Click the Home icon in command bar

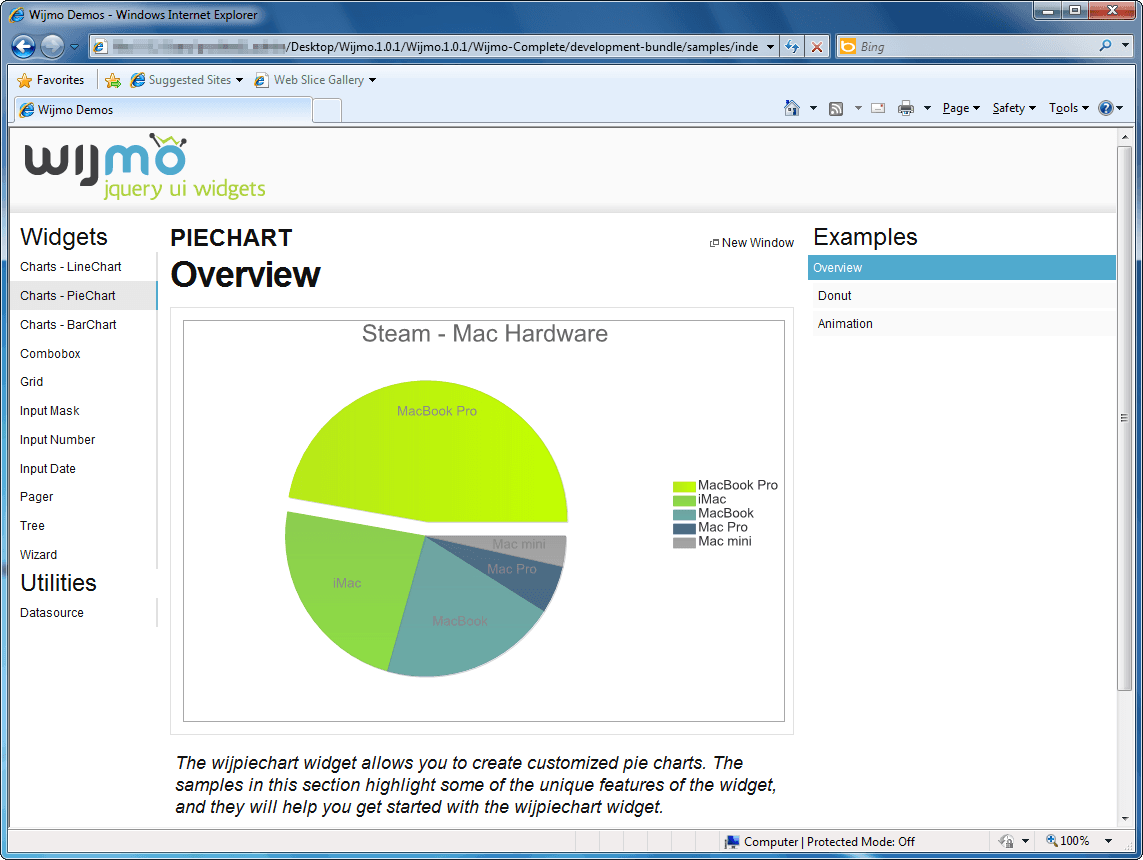(x=792, y=108)
